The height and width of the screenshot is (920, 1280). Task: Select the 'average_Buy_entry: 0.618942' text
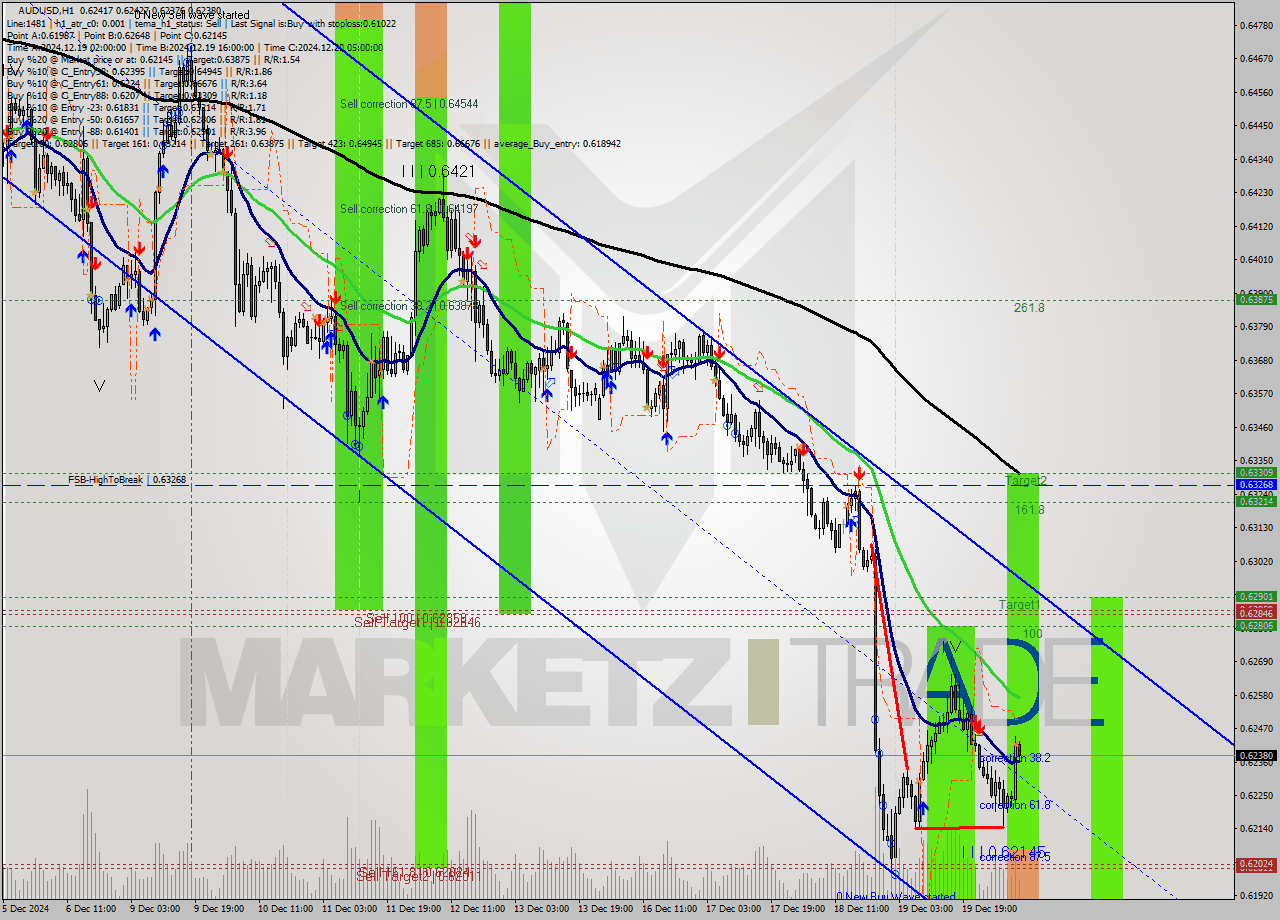[556, 144]
